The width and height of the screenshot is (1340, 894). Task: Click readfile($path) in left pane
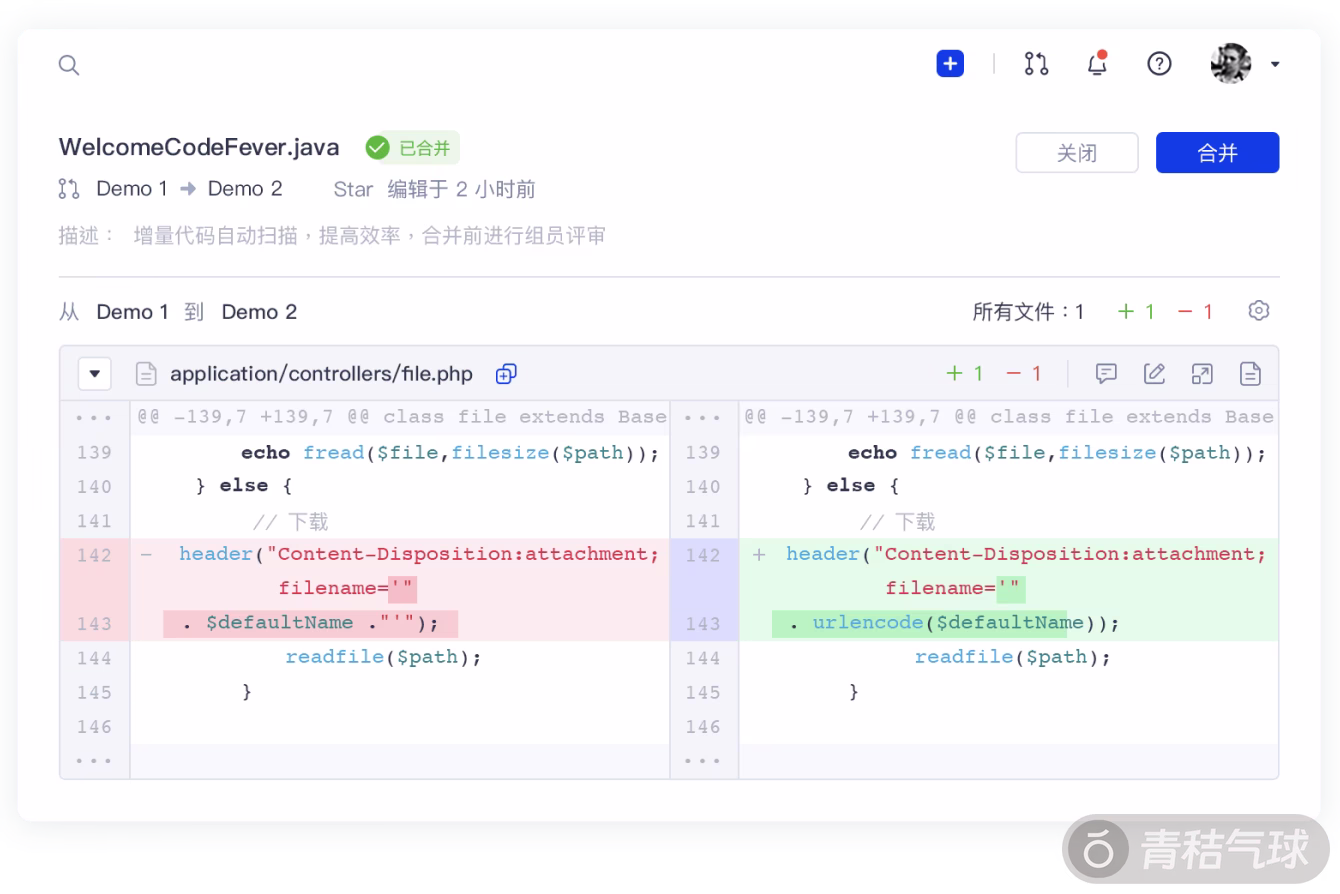click(x=383, y=657)
